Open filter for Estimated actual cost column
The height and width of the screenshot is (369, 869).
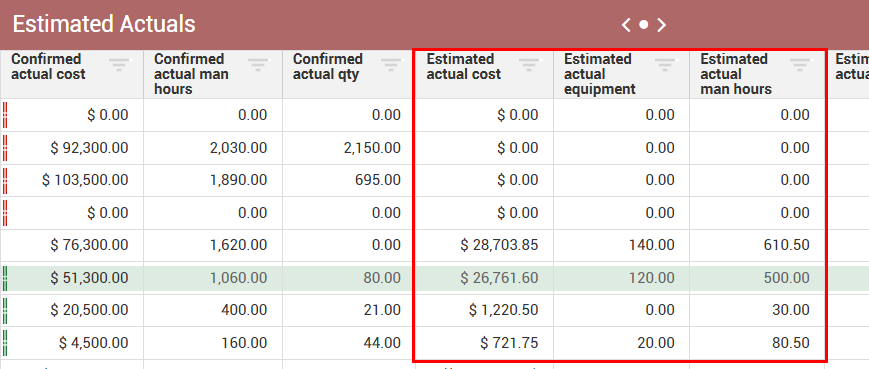[x=529, y=65]
